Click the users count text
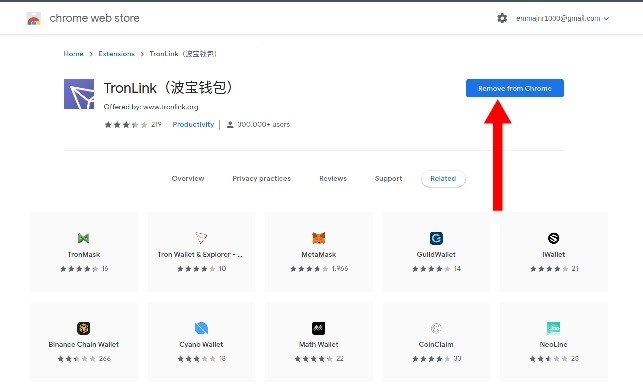 pos(264,124)
